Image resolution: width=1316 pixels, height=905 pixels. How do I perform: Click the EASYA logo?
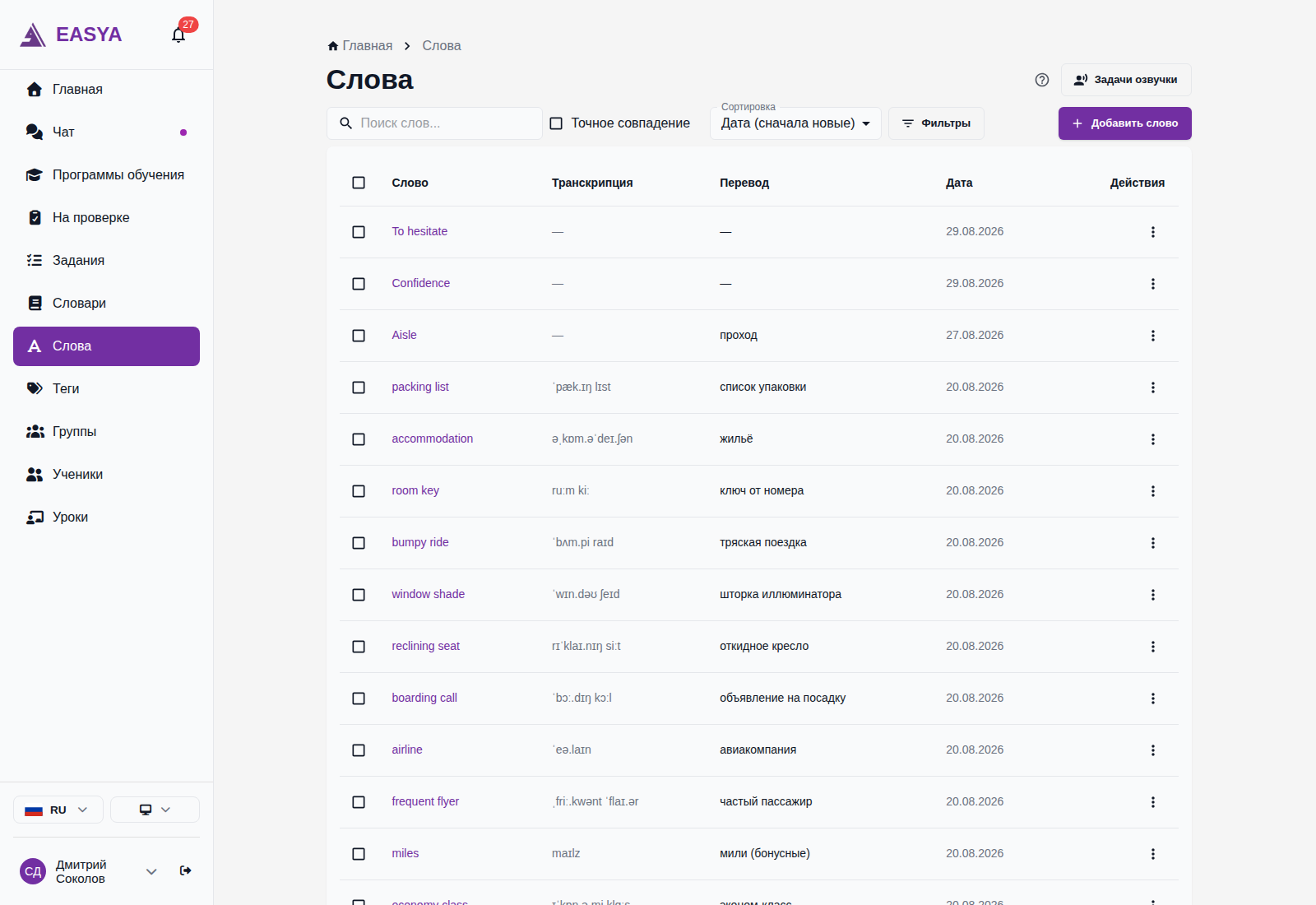(71, 35)
